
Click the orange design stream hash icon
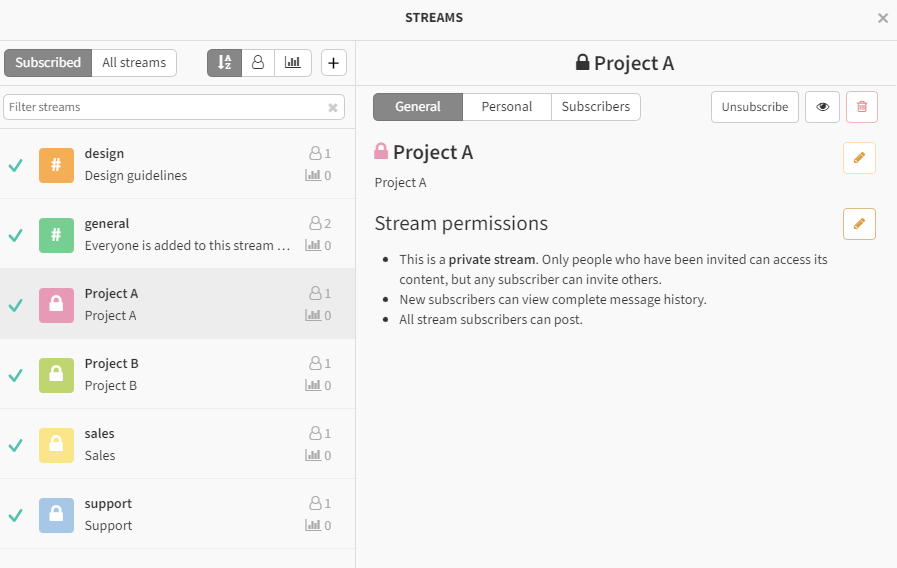point(56,165)
